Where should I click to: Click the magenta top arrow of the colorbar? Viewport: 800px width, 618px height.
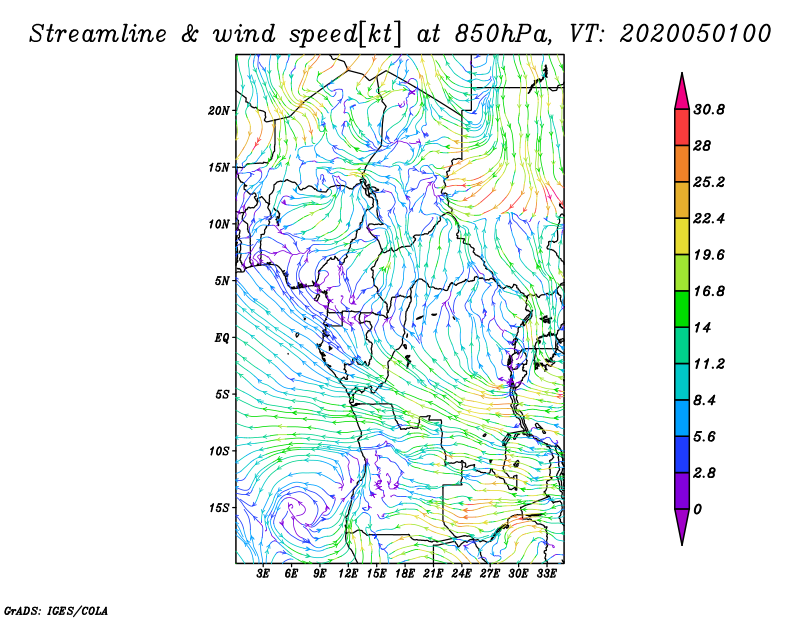tap(682, 90)
